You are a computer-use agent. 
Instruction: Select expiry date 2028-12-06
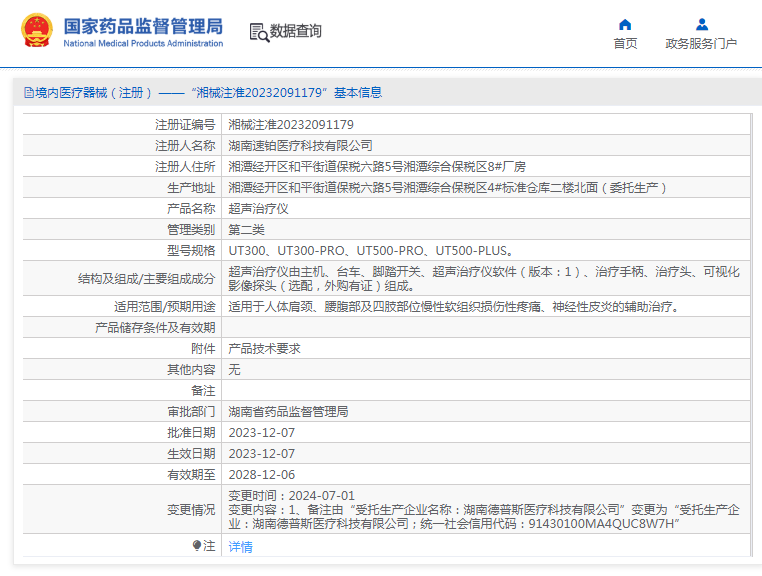coord(261,474)
